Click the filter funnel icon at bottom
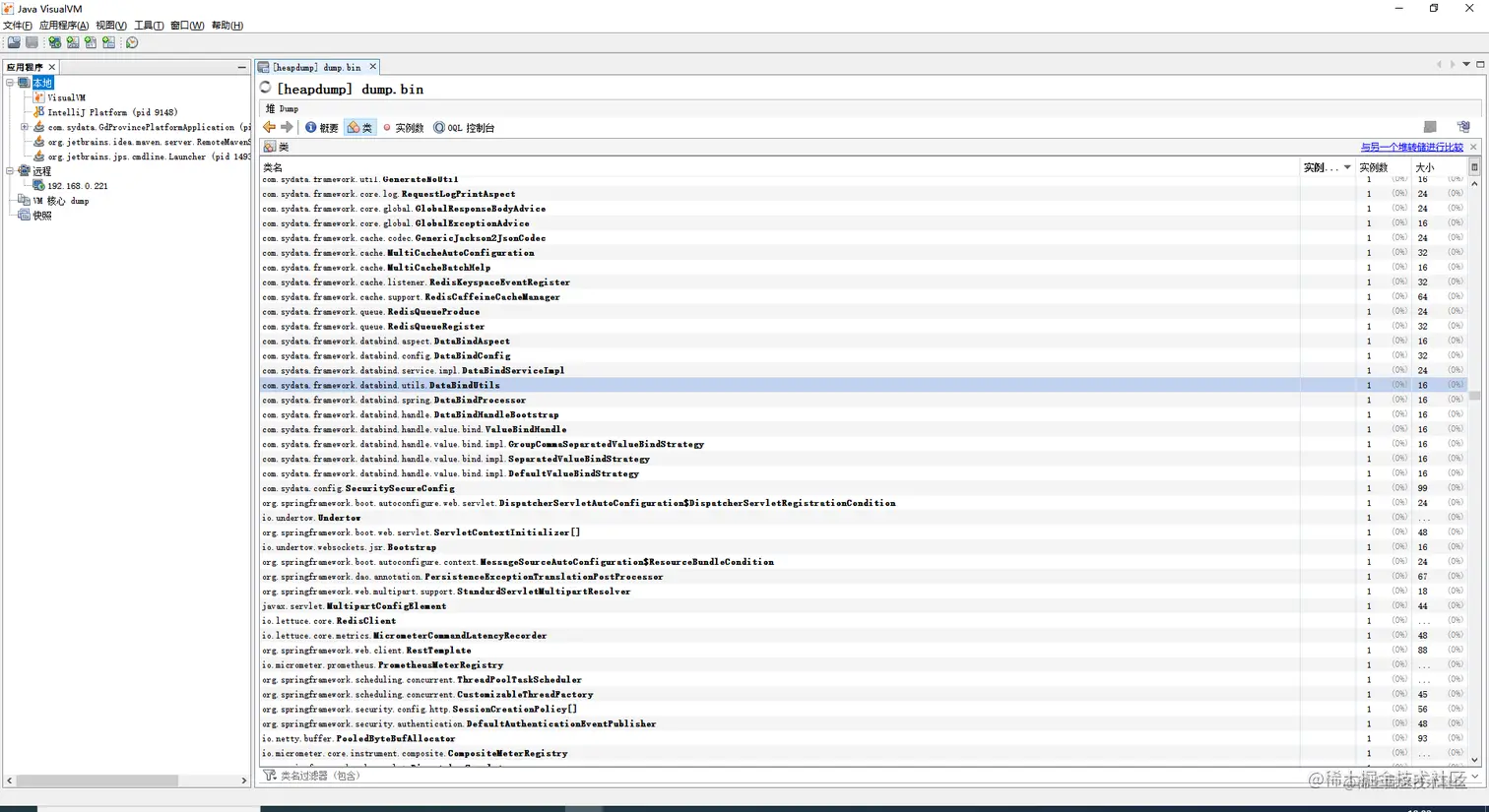Viewport: 1489px width, 812px height. pos(269,776)
